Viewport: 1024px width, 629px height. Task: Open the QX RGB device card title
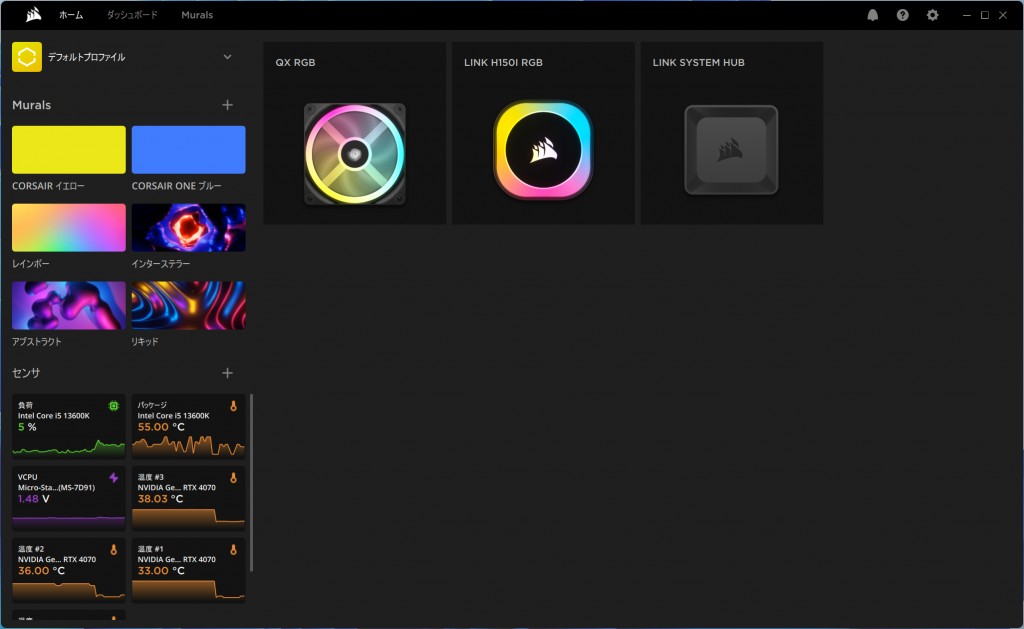(295, 63)
